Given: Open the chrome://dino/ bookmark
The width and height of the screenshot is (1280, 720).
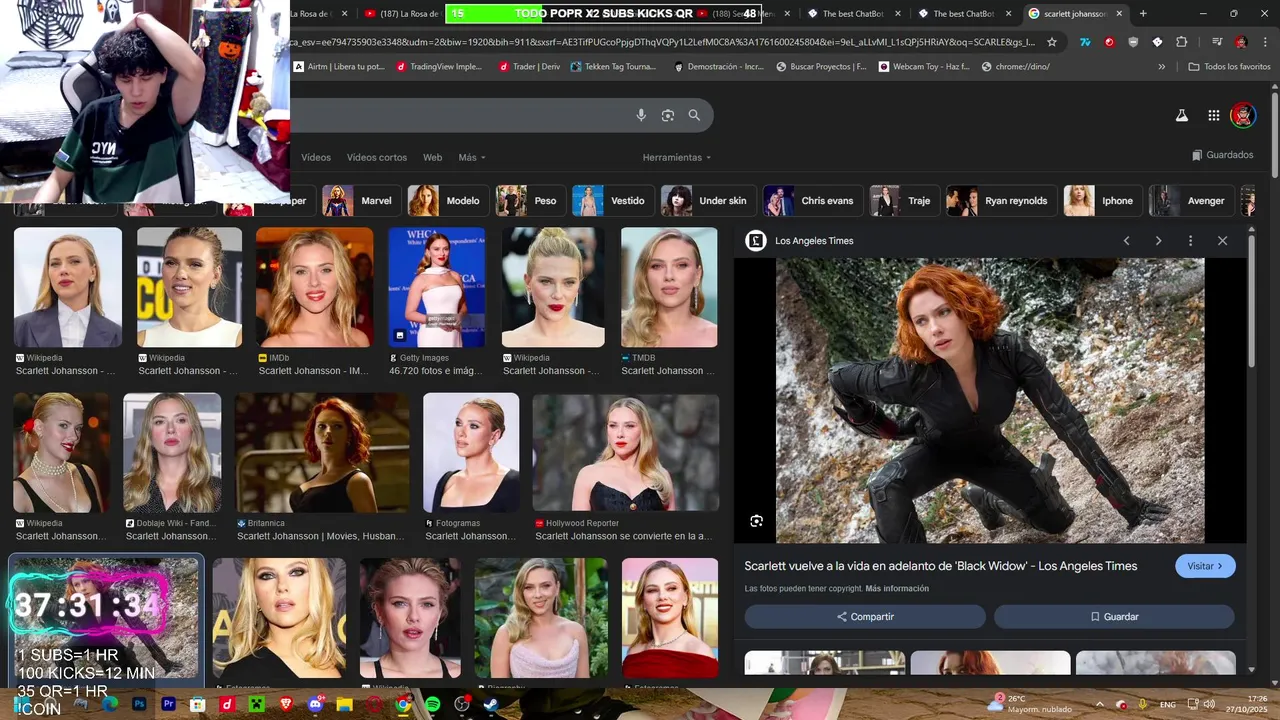Looking at the screenshot, I should click(1016, 66).
